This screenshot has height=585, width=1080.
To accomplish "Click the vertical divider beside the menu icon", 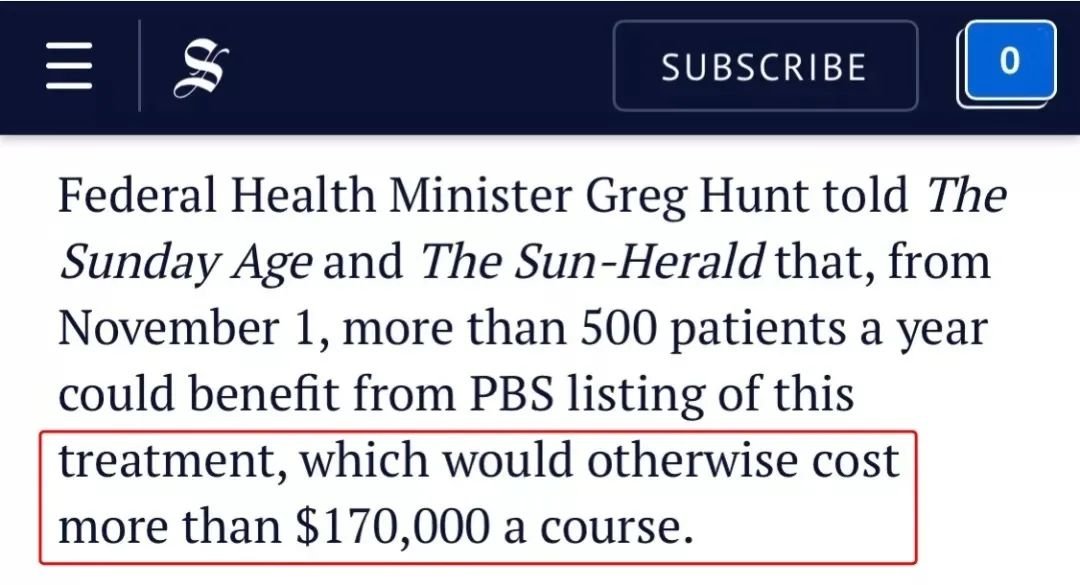I will pyautogui.click(x=140, y=66).
